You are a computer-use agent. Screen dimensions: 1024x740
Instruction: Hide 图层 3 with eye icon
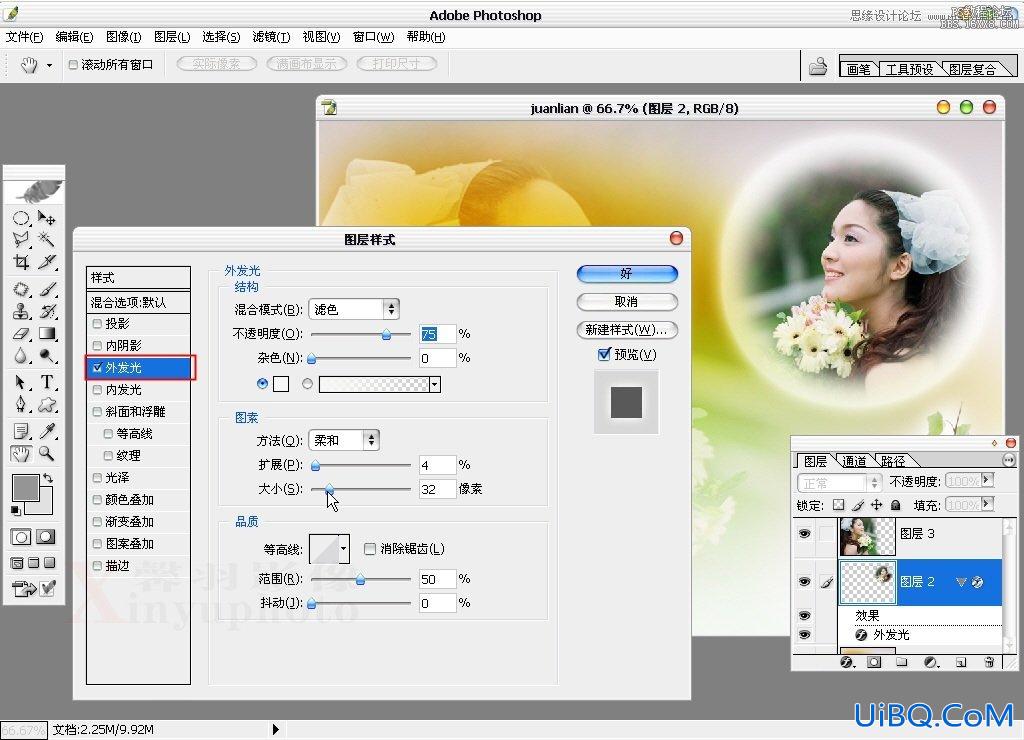point(805,534)
